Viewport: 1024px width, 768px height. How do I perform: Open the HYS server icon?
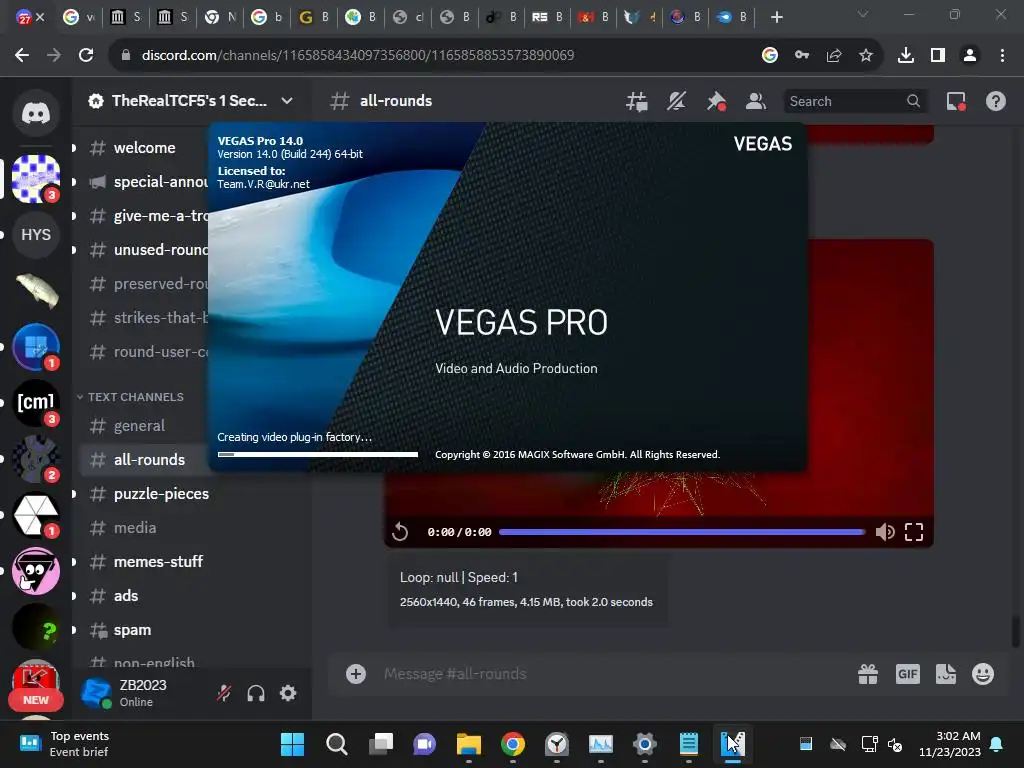pyautogui.click(x=36, y=234)
